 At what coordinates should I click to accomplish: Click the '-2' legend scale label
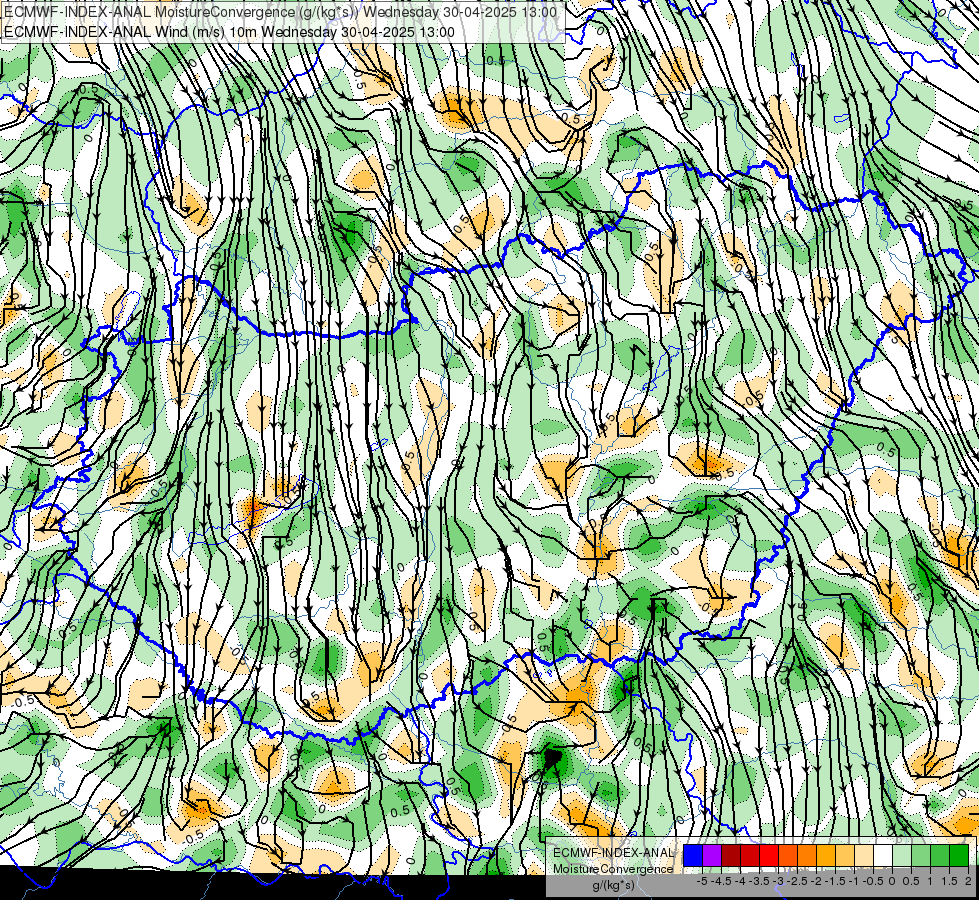pyautogui.click(x=816, y=881)
